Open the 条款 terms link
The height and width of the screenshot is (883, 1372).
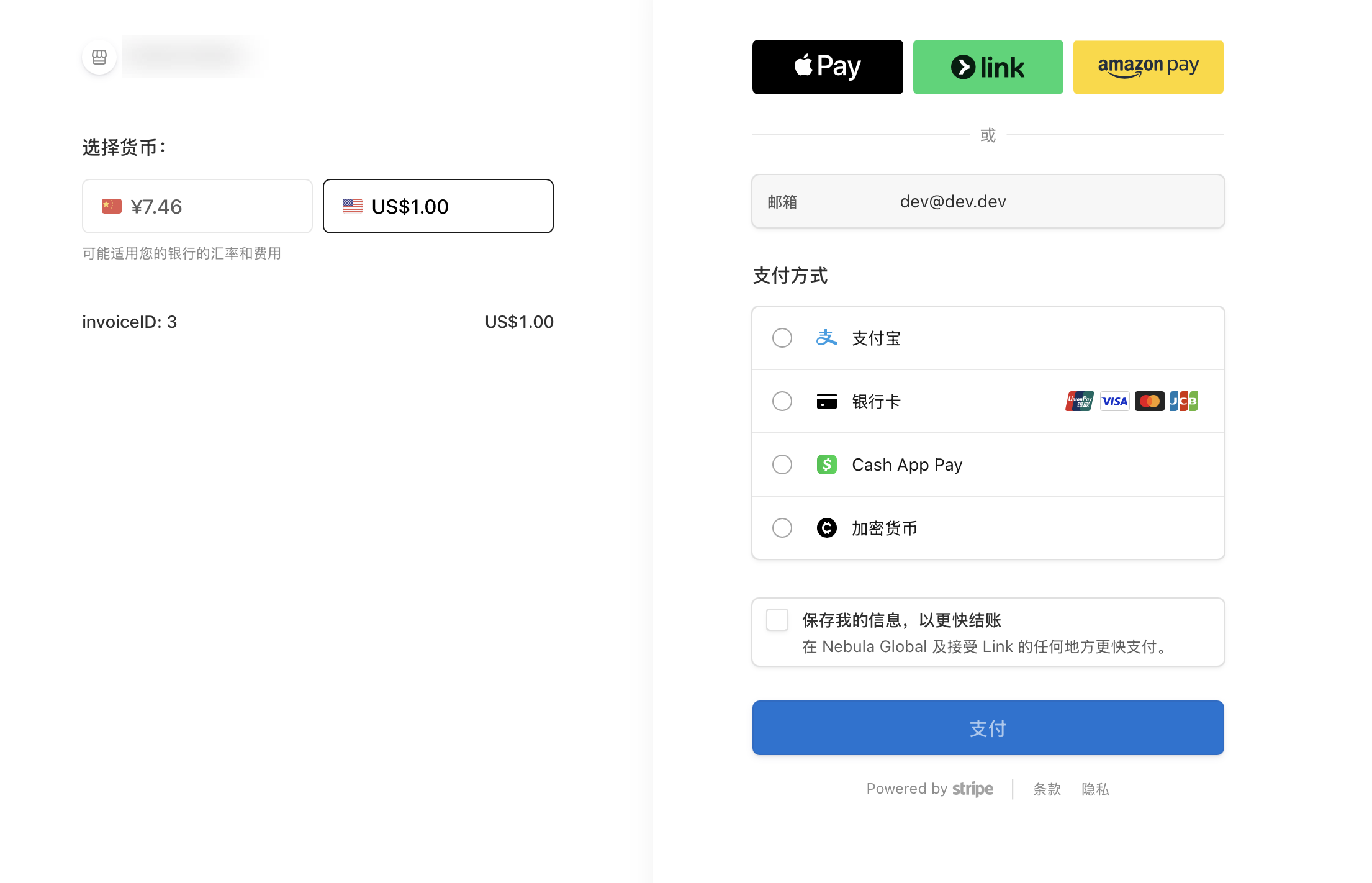pyautogui.click(x=1047, y=789)
